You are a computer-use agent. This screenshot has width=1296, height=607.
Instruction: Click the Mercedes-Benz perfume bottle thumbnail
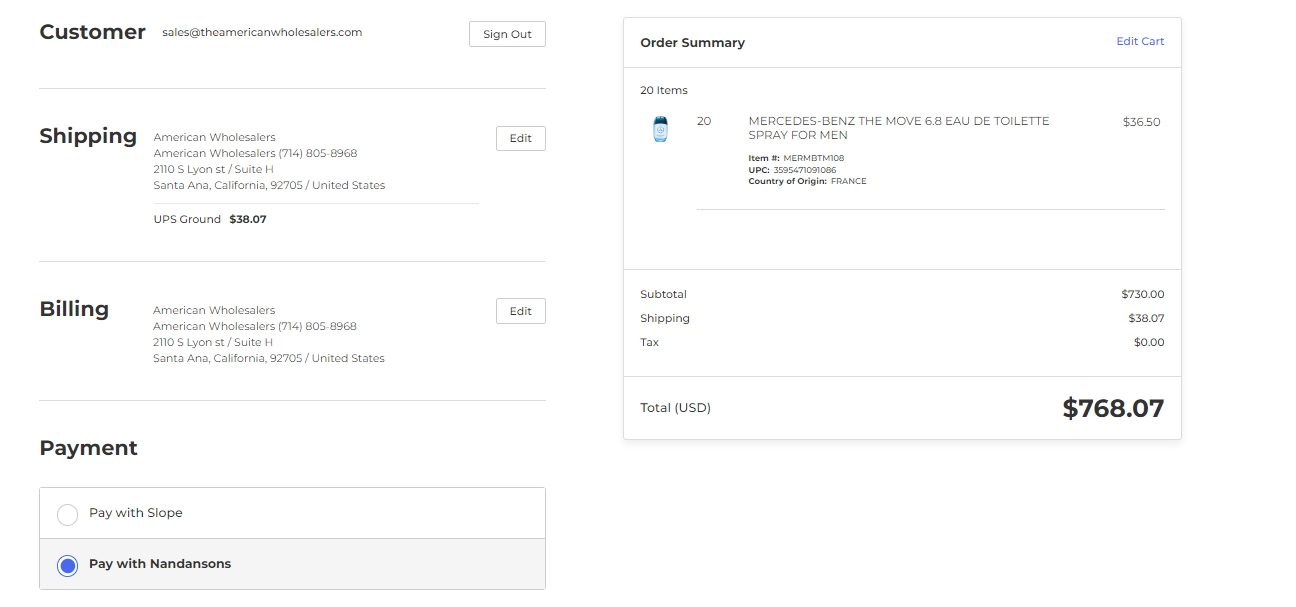[660, 129]
